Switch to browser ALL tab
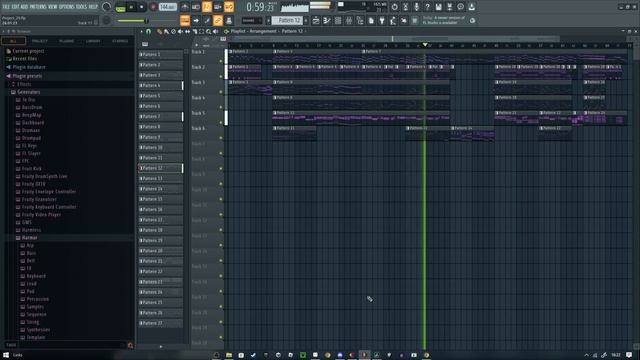This screenshot has width=640, height=360. pyautogui.click(x=13, y=41)
